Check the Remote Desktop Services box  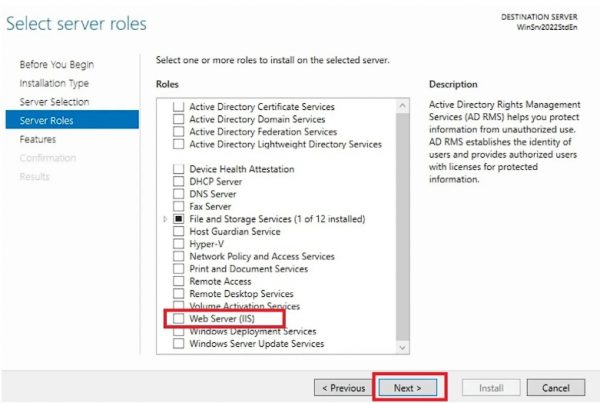tap(179, 294)
